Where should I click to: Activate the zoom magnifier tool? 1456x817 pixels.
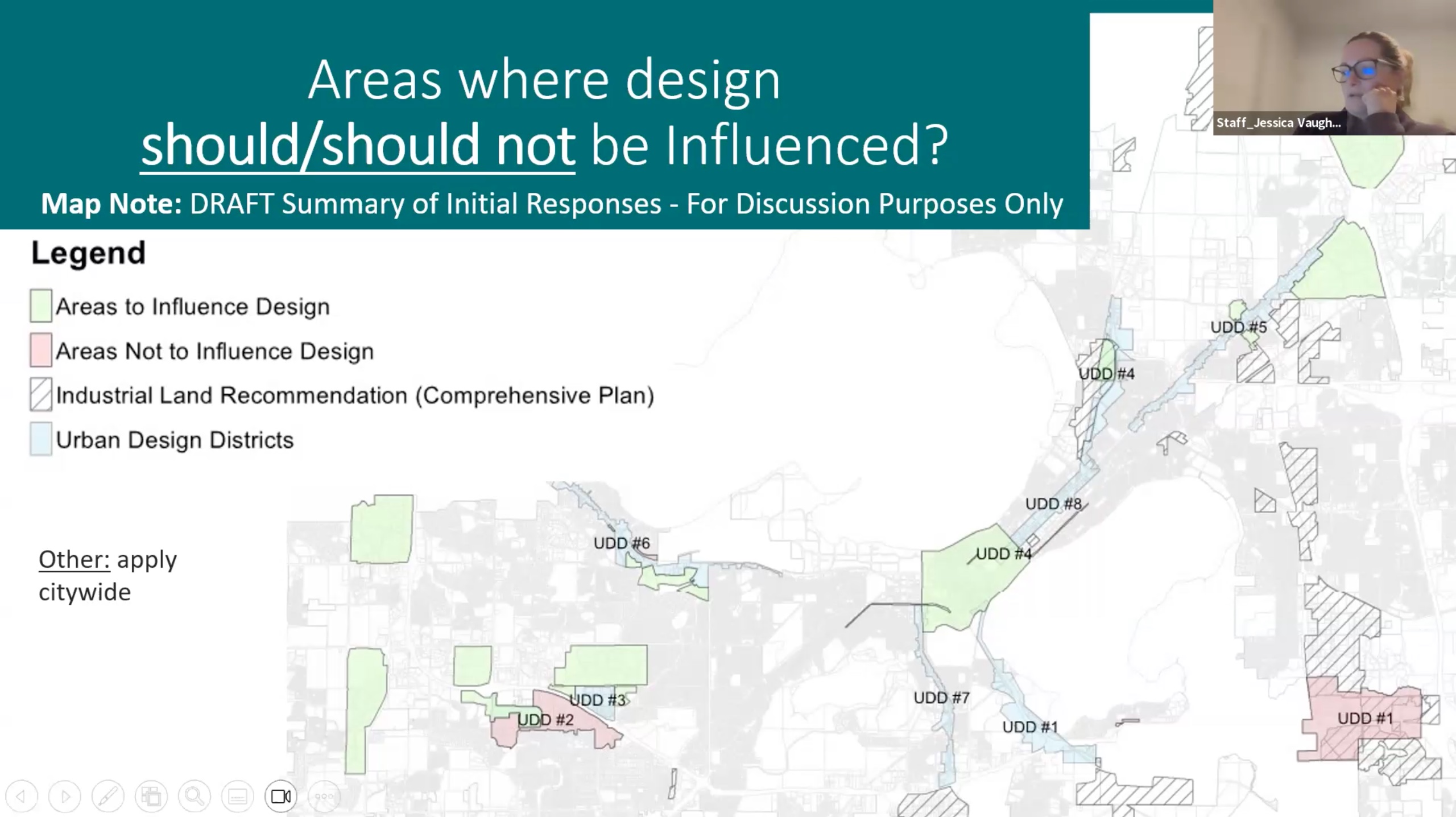[x=194, y=796]
